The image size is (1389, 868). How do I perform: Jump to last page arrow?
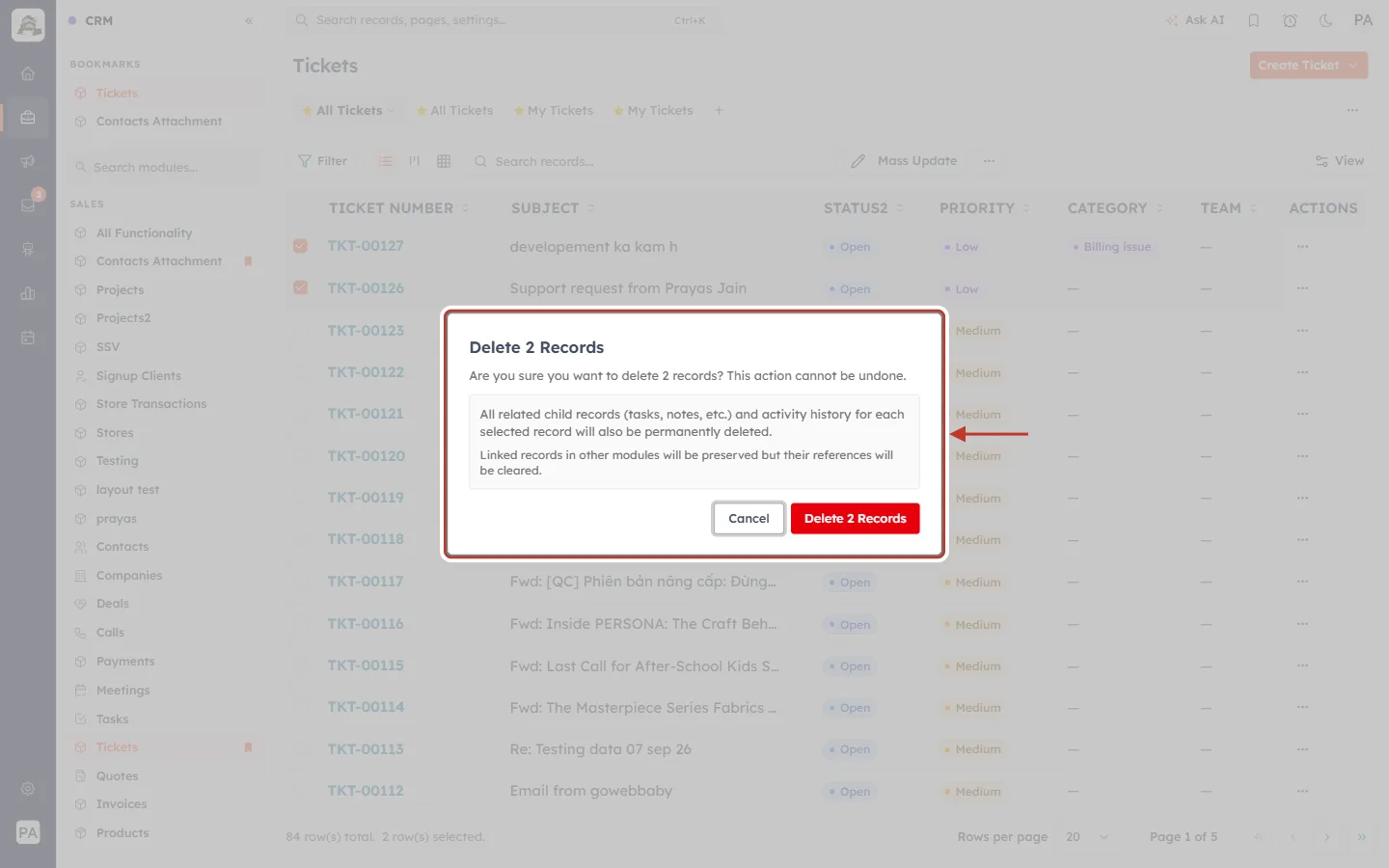1362,837
